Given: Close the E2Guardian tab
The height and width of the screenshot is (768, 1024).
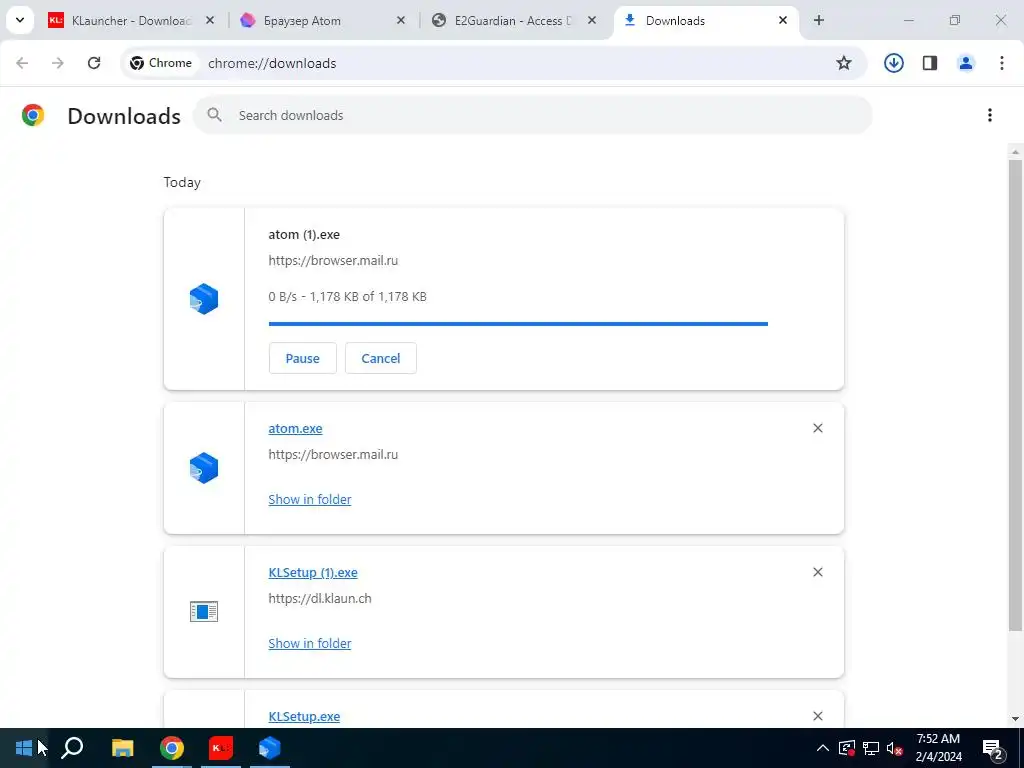Looking at the screenshot, I should [592, 20].
